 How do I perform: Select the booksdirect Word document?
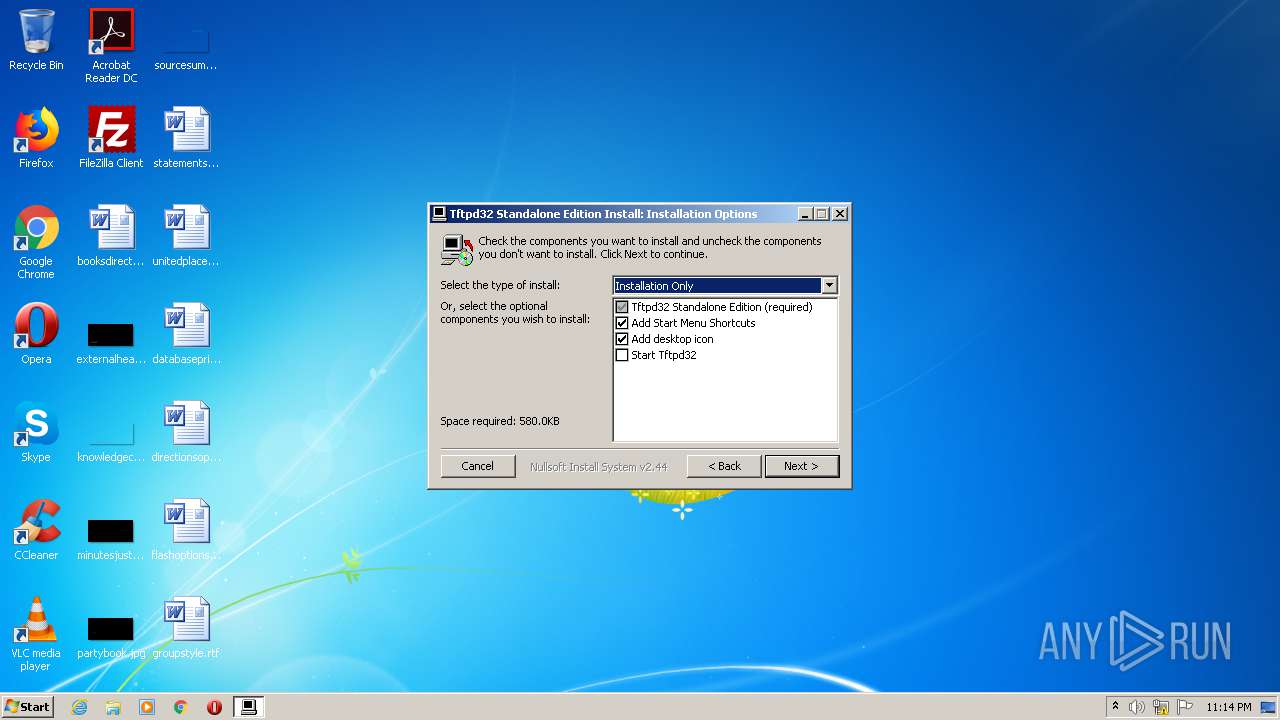[111, 236]
